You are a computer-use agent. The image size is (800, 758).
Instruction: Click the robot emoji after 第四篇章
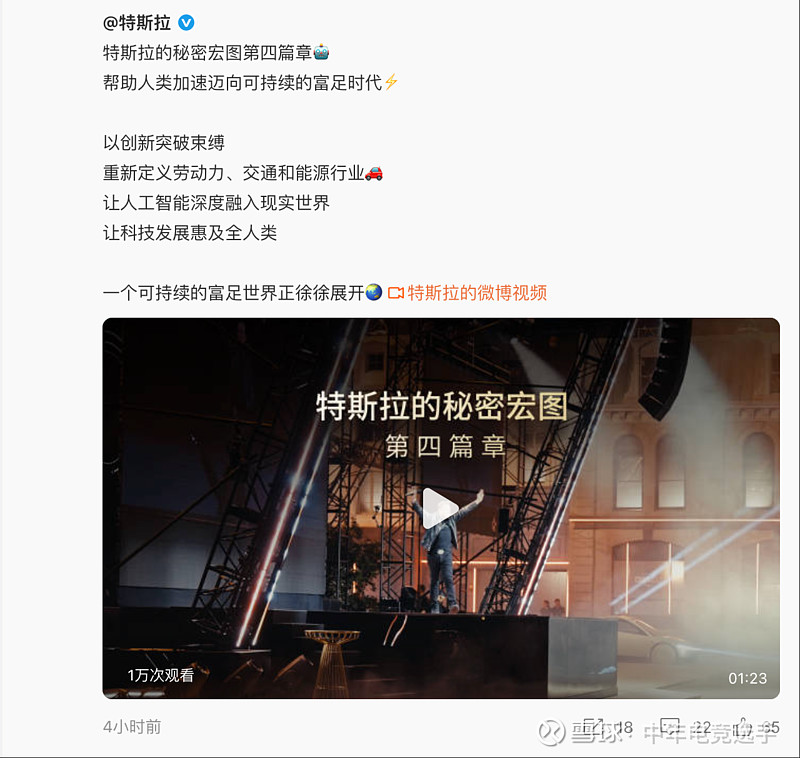321,52
